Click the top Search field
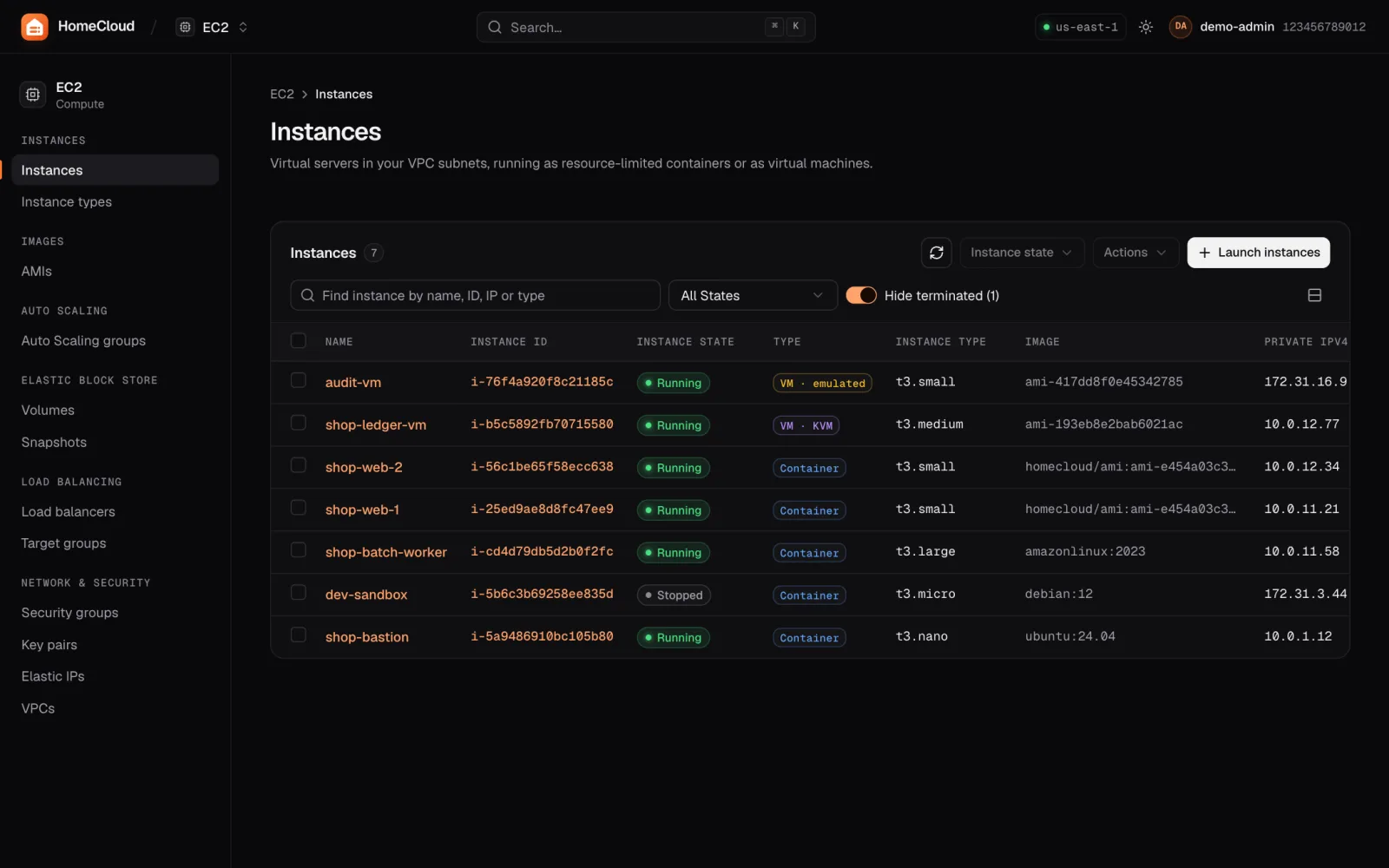 coord(645,28)
